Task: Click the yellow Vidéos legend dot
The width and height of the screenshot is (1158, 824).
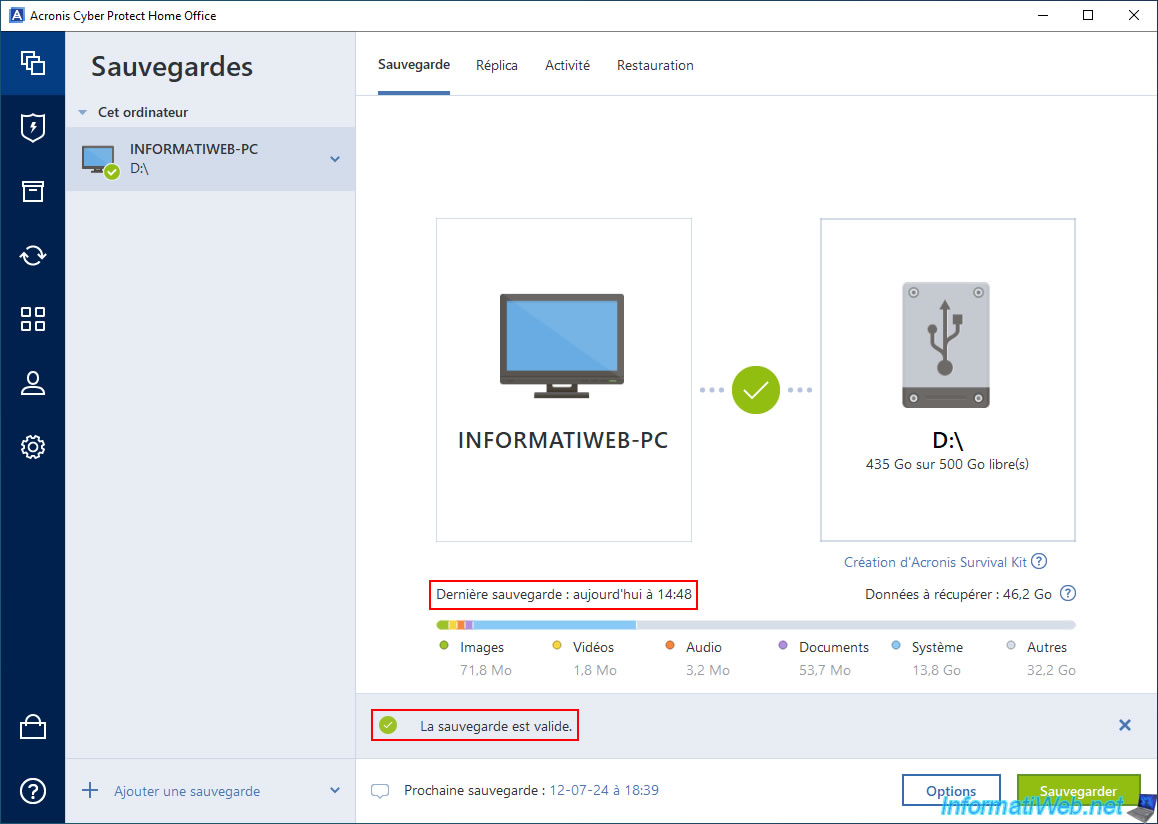Action: (558, 645)
